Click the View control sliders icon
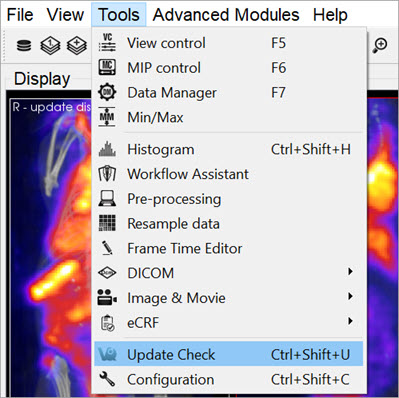This screenshot has height=398, width=399. [x=107, y=43]
